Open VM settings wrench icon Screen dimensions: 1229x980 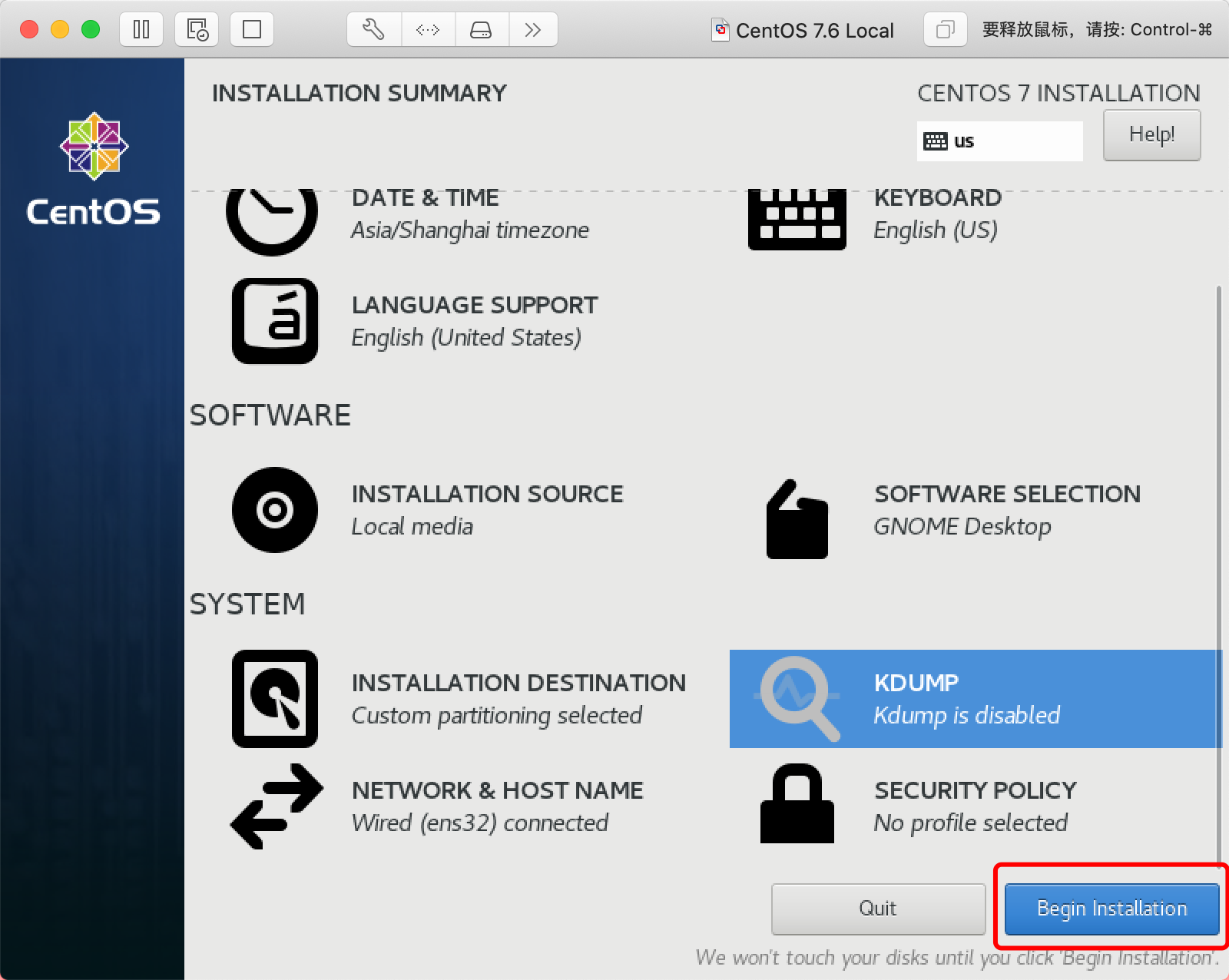click(373, 29)
